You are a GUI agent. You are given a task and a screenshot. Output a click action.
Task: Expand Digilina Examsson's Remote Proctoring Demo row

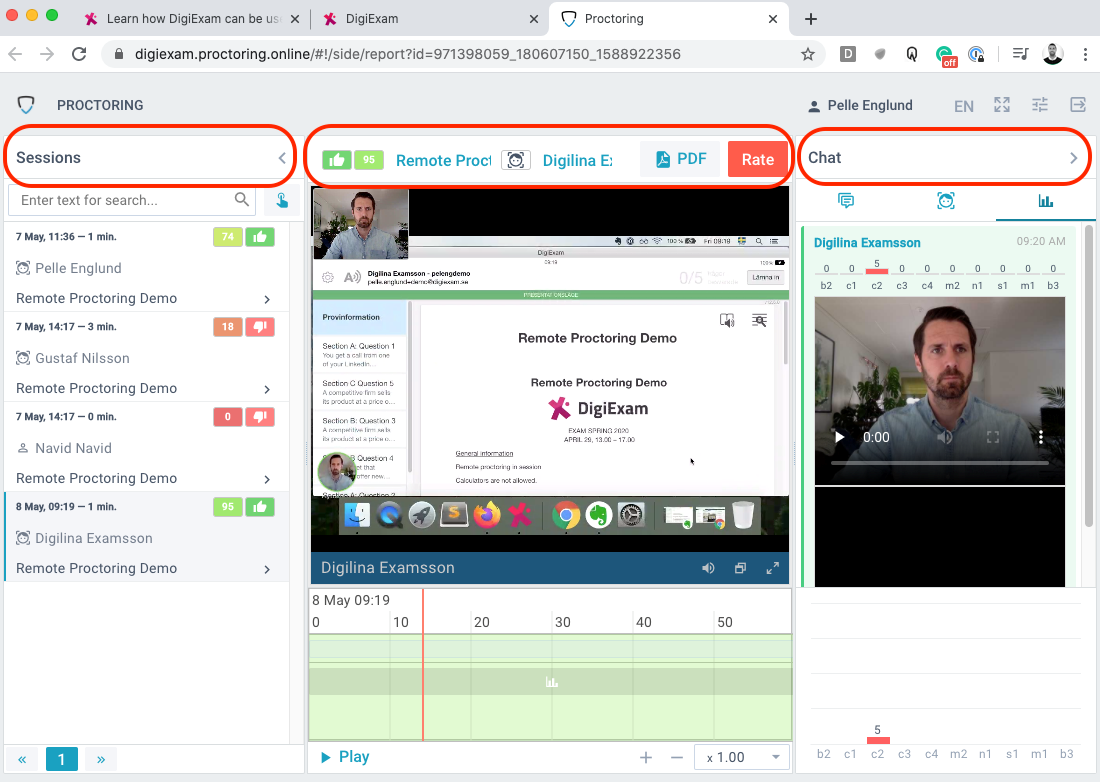click(x=267, y=569)
